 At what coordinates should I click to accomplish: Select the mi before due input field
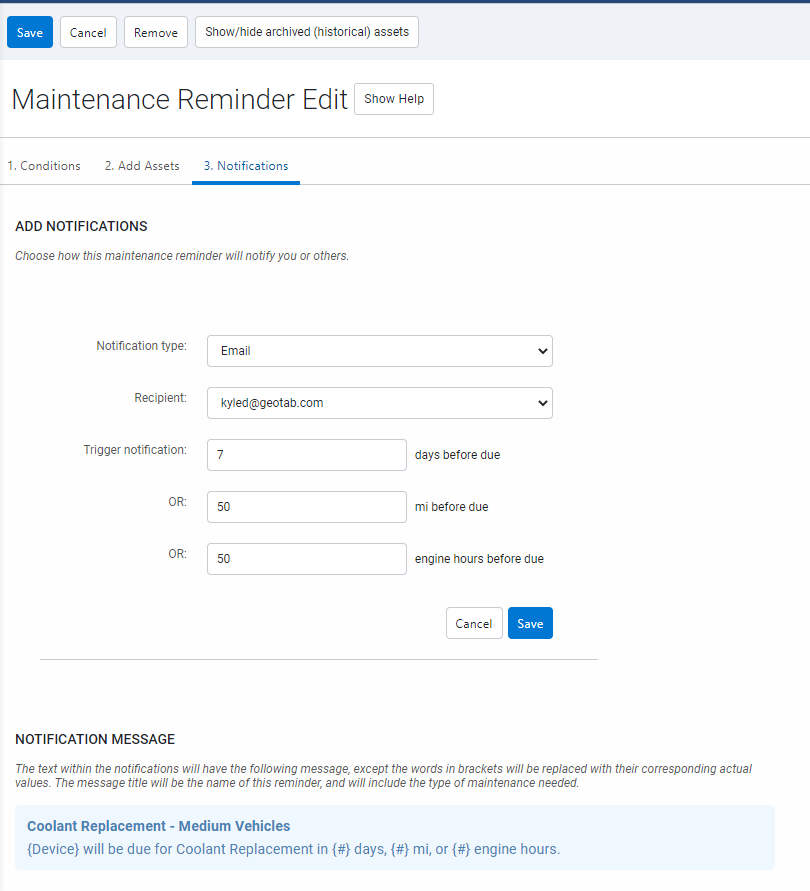(x=306, y=507)
